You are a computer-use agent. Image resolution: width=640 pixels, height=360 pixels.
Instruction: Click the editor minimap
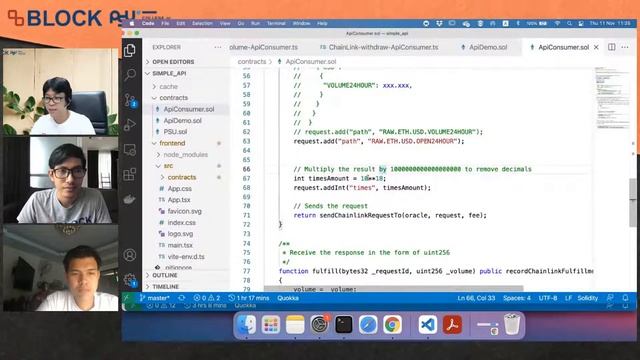pos(611,98)
